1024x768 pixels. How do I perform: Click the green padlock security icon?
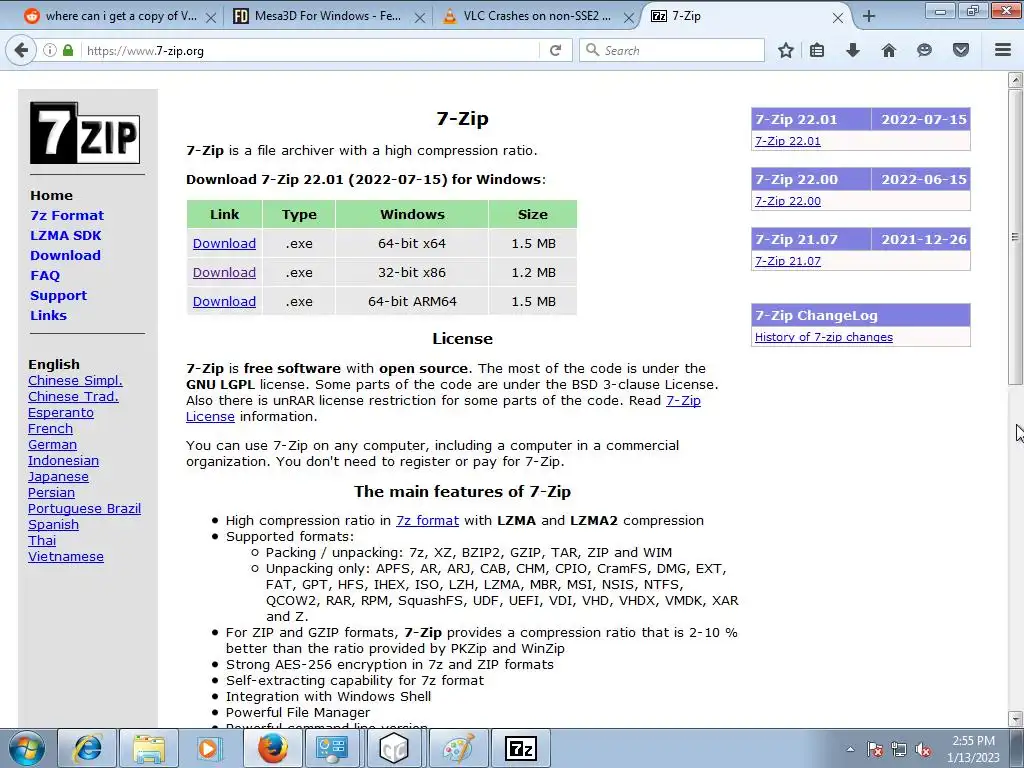(68, 50)
